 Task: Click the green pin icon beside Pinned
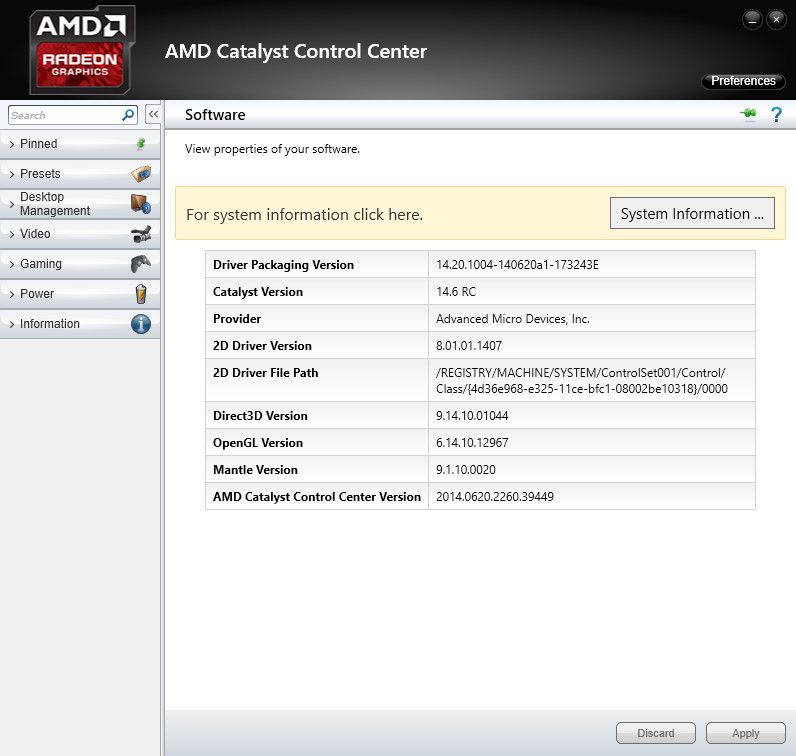(141, 144)
